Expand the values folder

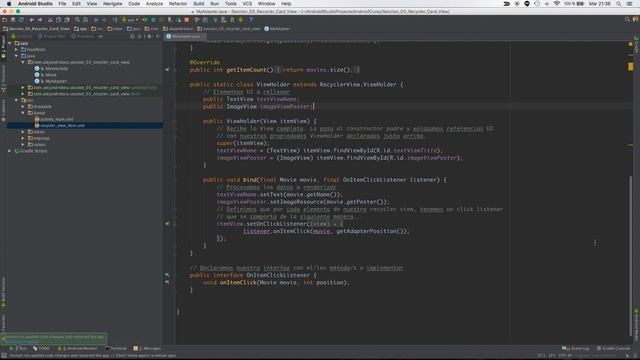tap(23, 144)
